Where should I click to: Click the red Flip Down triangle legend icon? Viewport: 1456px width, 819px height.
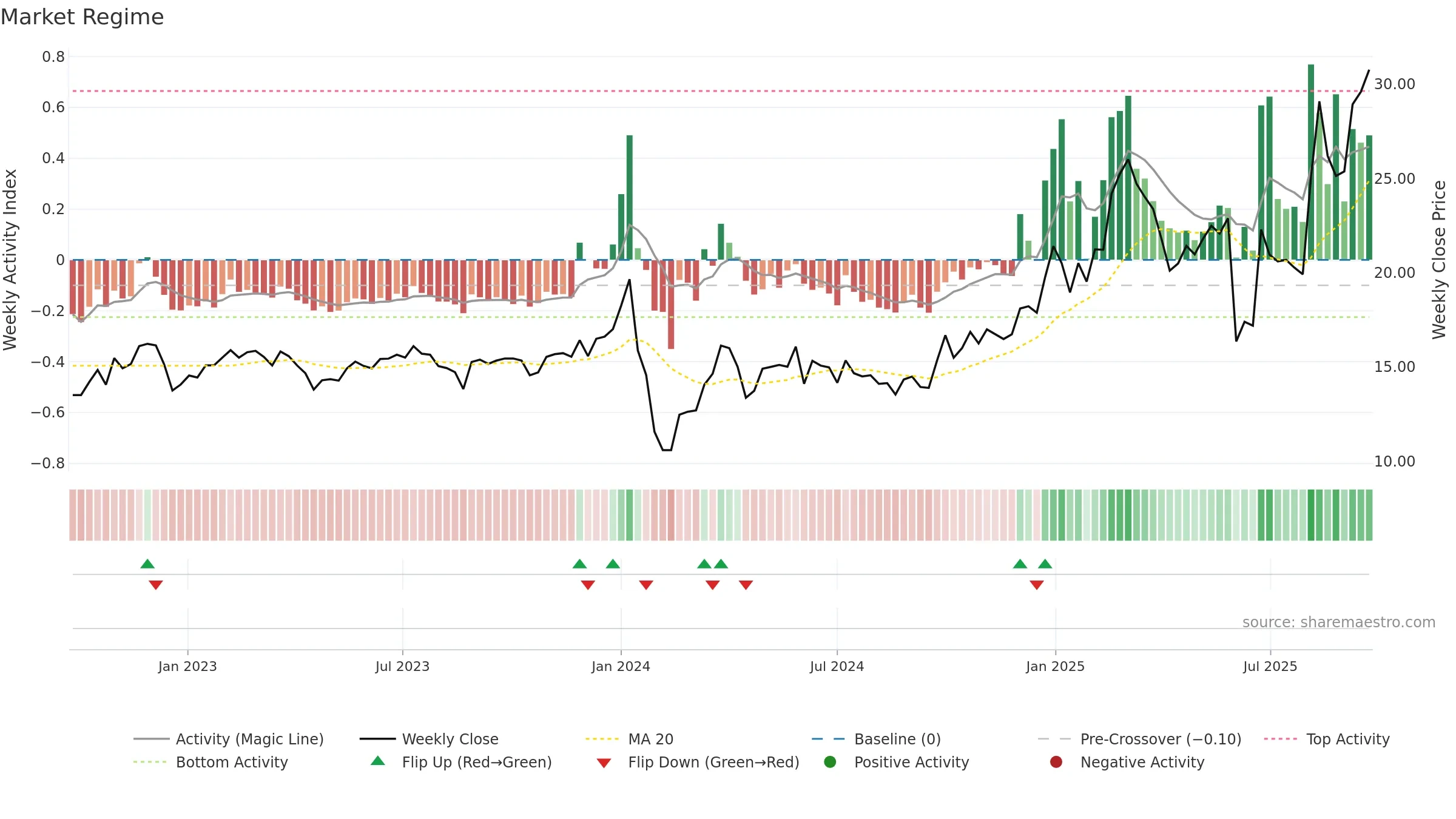click(x=604, y=763)
